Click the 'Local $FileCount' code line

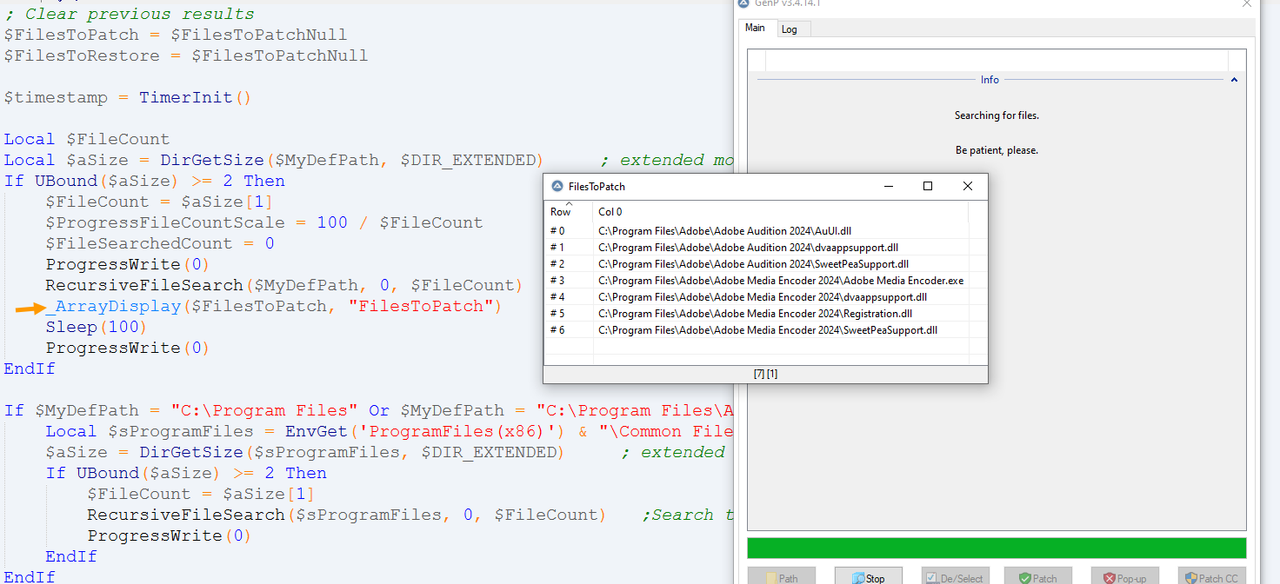[x=86, y=139]
